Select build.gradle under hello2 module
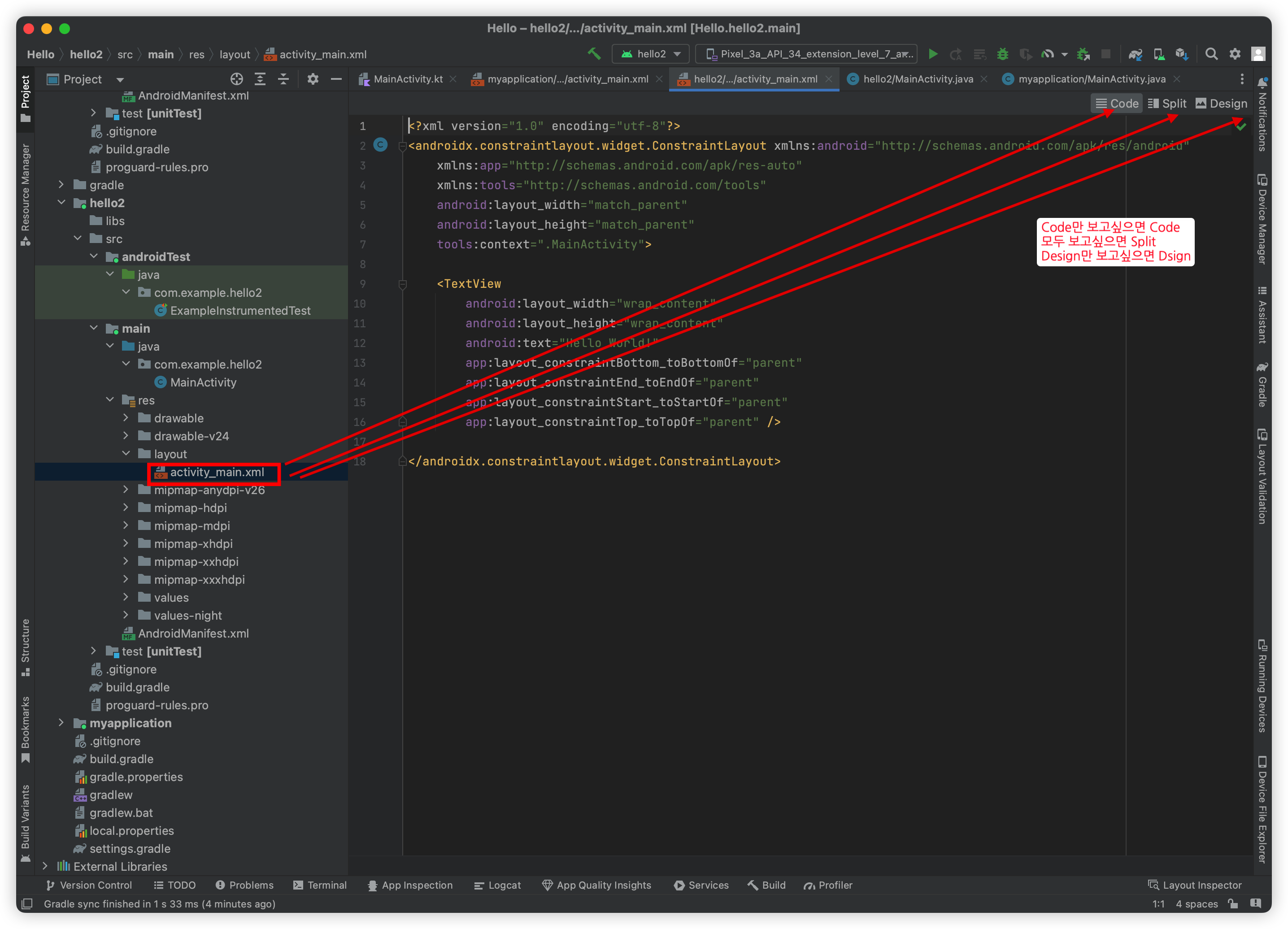 pyautogui.click(x=137, y=687)
